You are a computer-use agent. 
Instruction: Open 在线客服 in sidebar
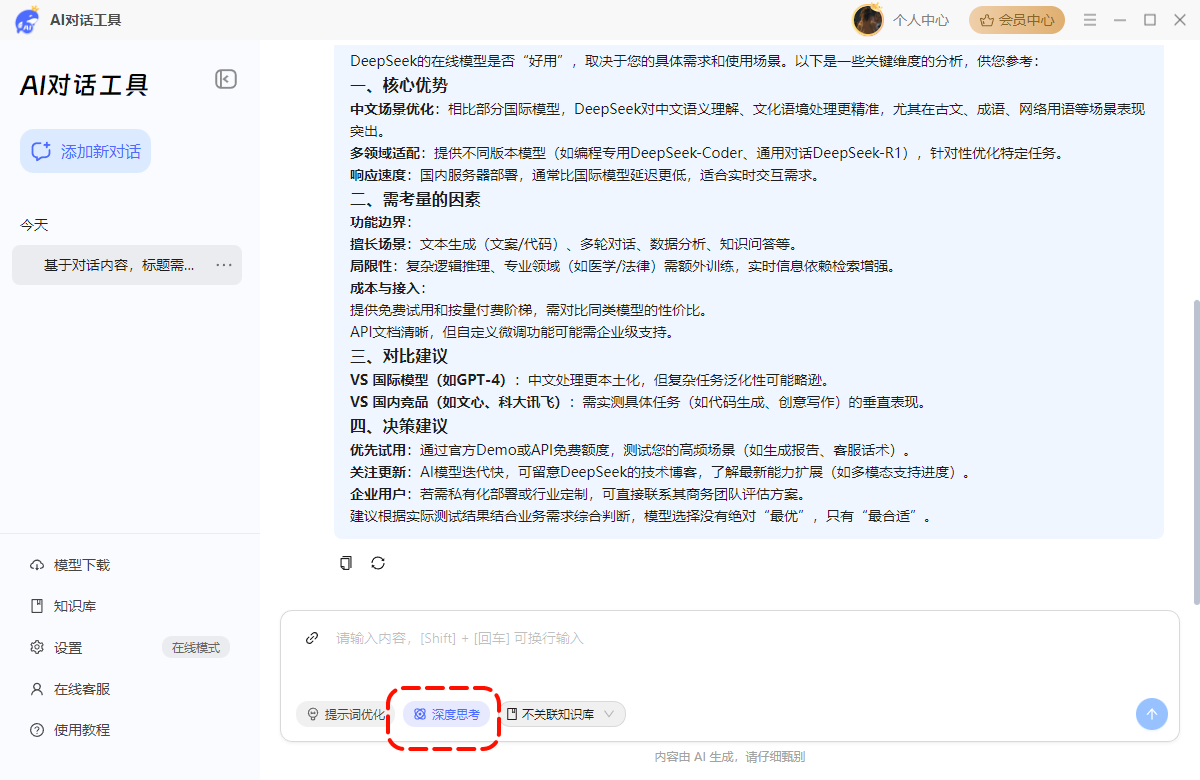tap(70, 689)
